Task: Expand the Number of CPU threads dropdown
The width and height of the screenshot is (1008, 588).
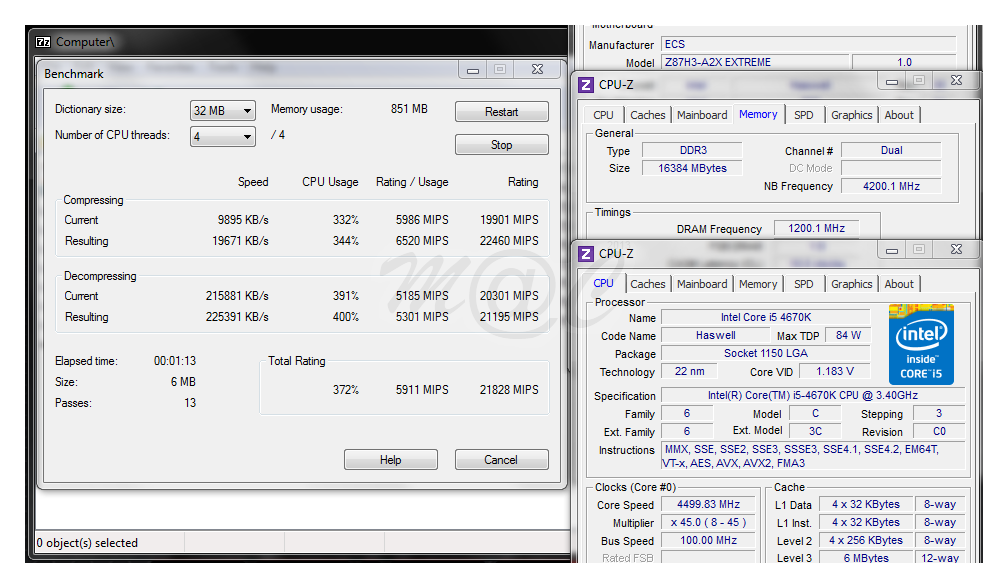Action: tap(223, 136)
